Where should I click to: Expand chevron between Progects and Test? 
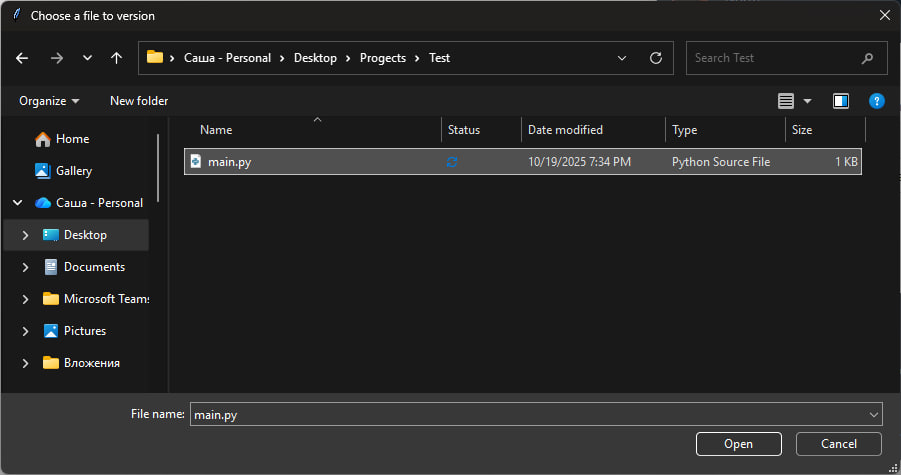click(x=417, y=58)
